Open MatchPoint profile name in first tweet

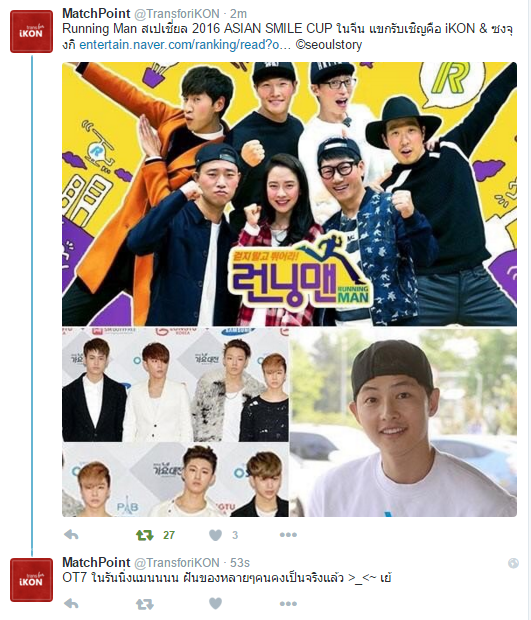pos(96,13)
